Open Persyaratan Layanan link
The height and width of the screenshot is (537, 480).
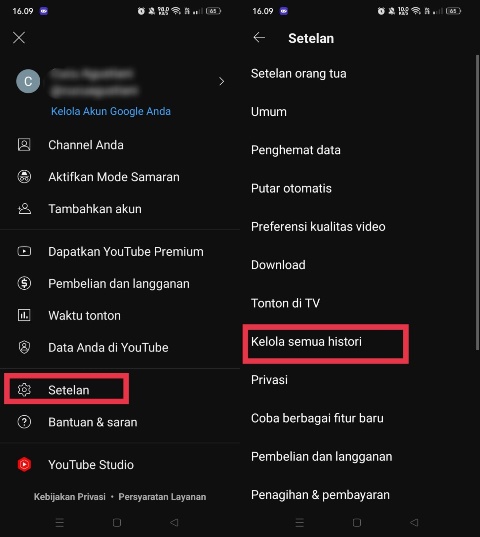click(x=162, y=497)
